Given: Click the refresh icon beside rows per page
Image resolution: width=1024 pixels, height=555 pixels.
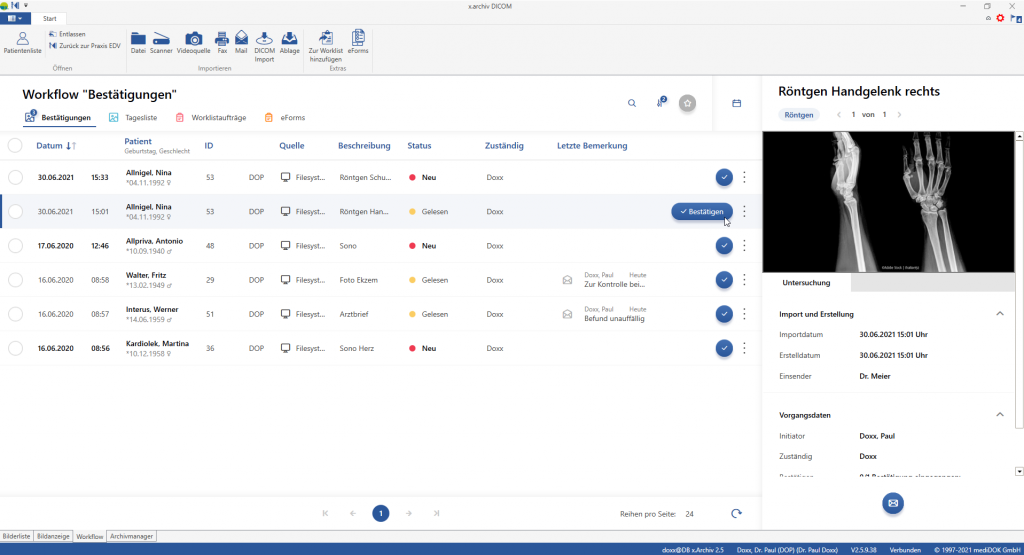Looking at the screenshot, I should coord(737,513).
